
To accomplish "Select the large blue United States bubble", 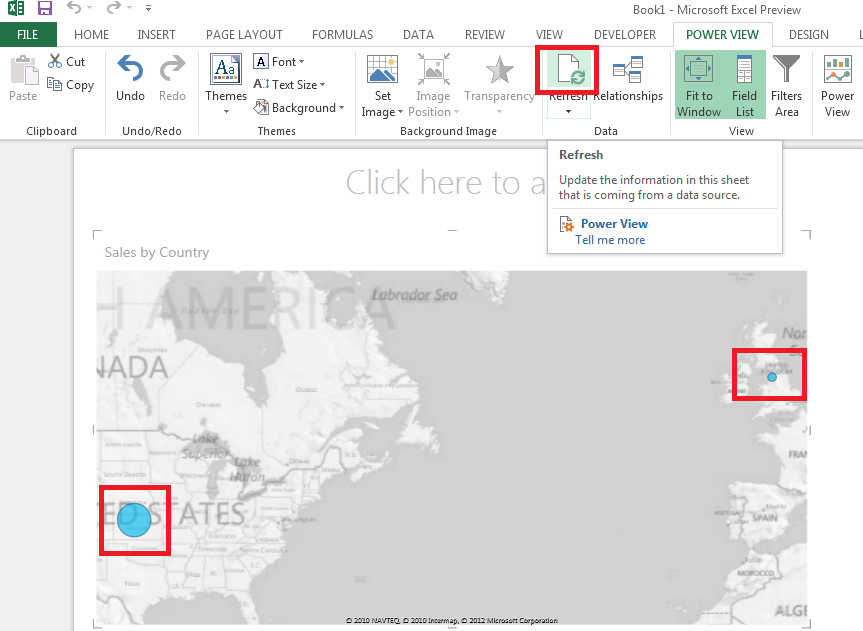I will [134, 520].
